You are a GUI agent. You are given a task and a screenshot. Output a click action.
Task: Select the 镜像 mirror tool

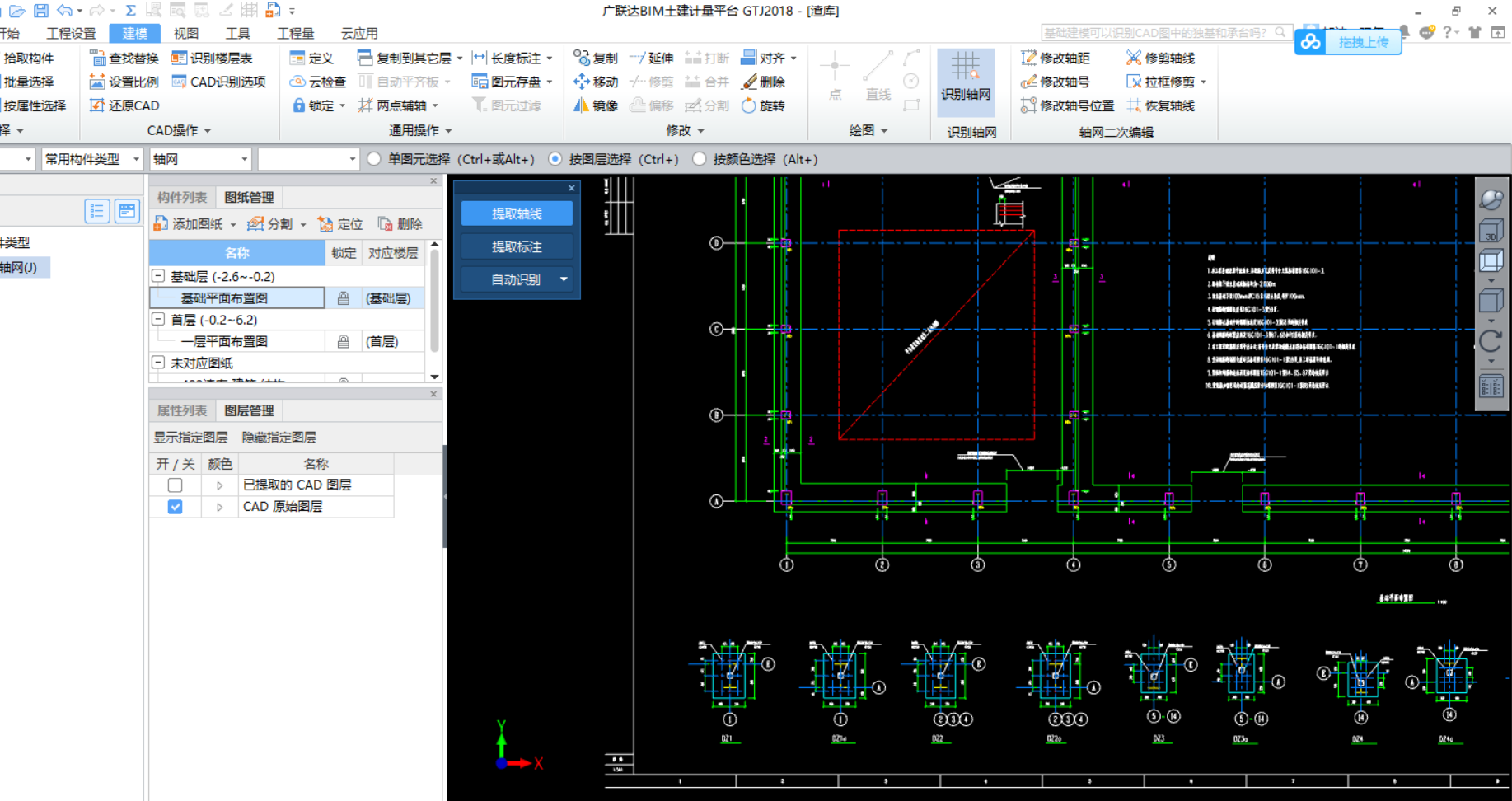click(596, 105)
